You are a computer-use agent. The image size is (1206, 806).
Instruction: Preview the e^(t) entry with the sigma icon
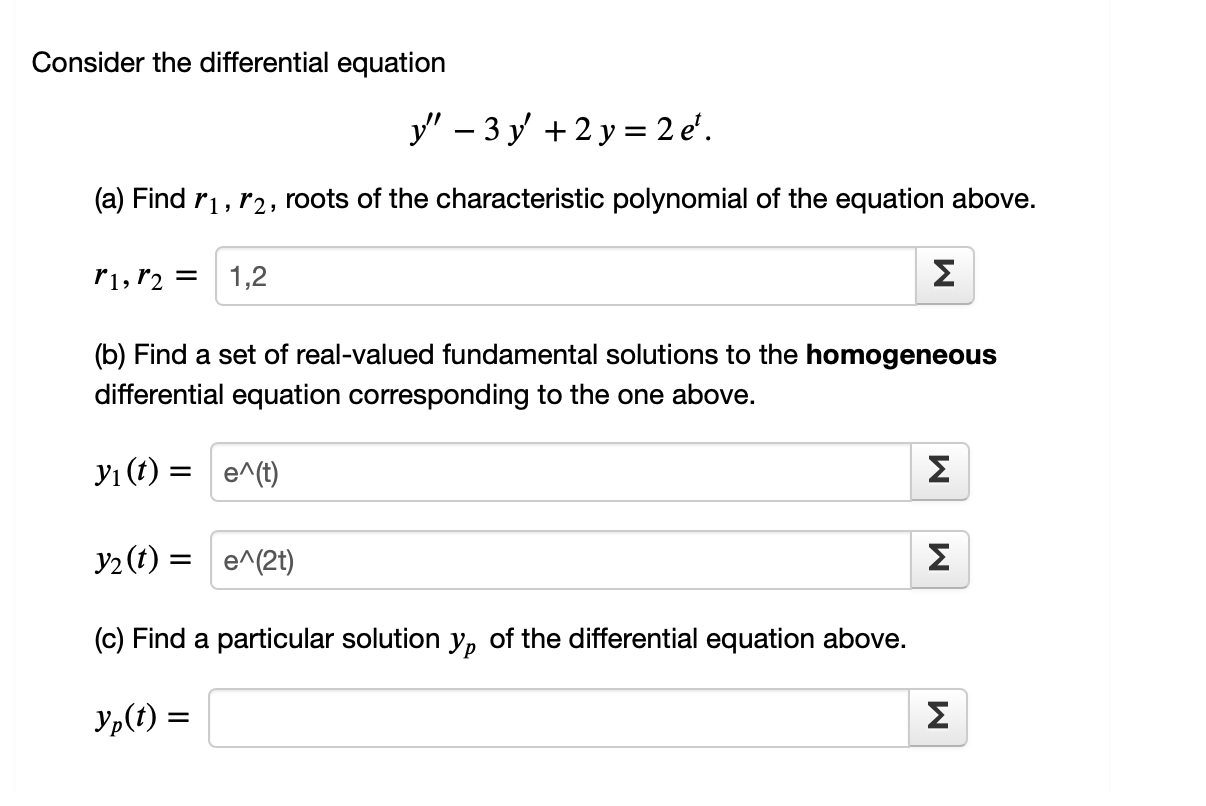[939, 472]
